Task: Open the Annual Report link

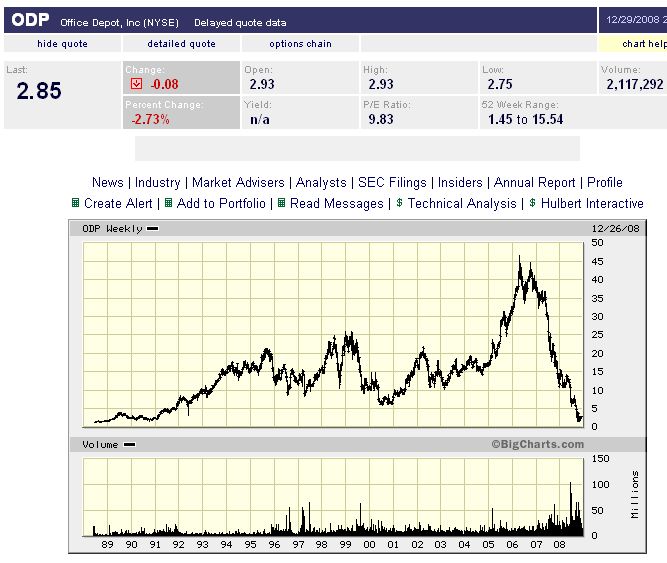Action: [534, 182]
